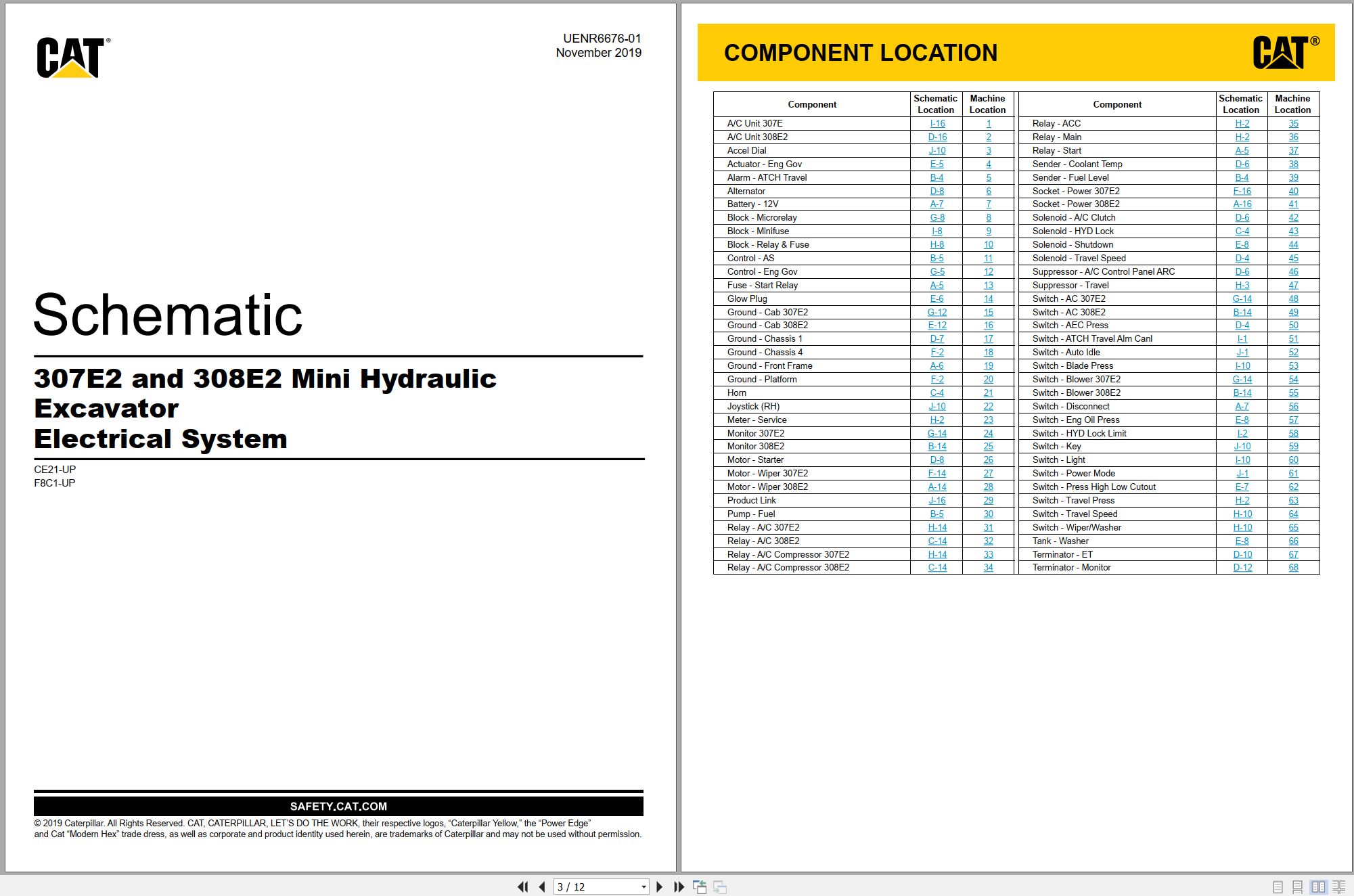
Task: Go to the previous page
Action: (x=542, y=887)
